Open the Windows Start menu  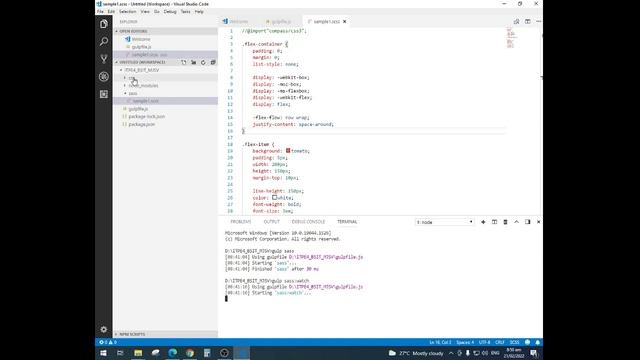(103, 353)
